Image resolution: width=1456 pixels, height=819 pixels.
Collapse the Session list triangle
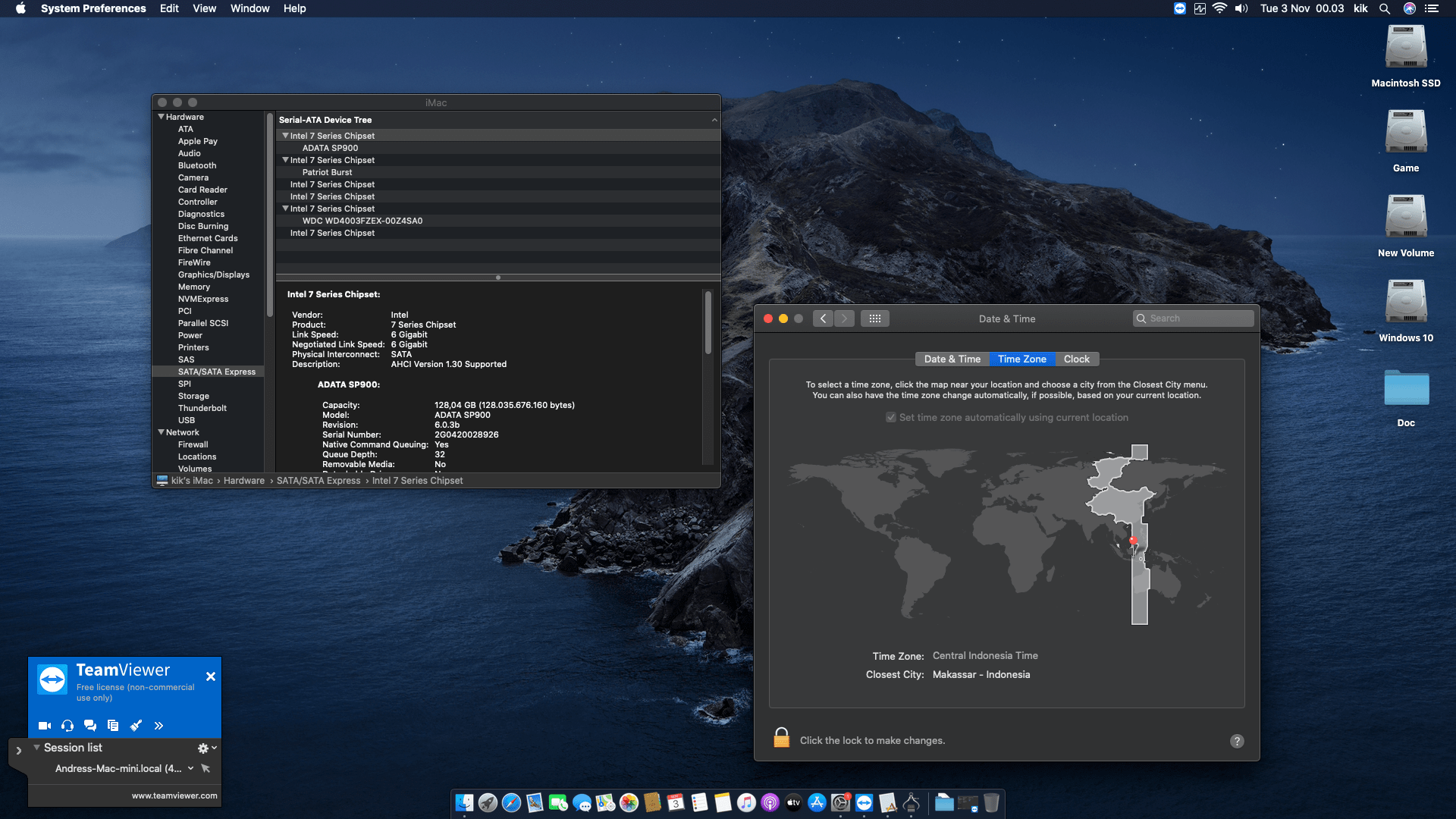point(36,747)
